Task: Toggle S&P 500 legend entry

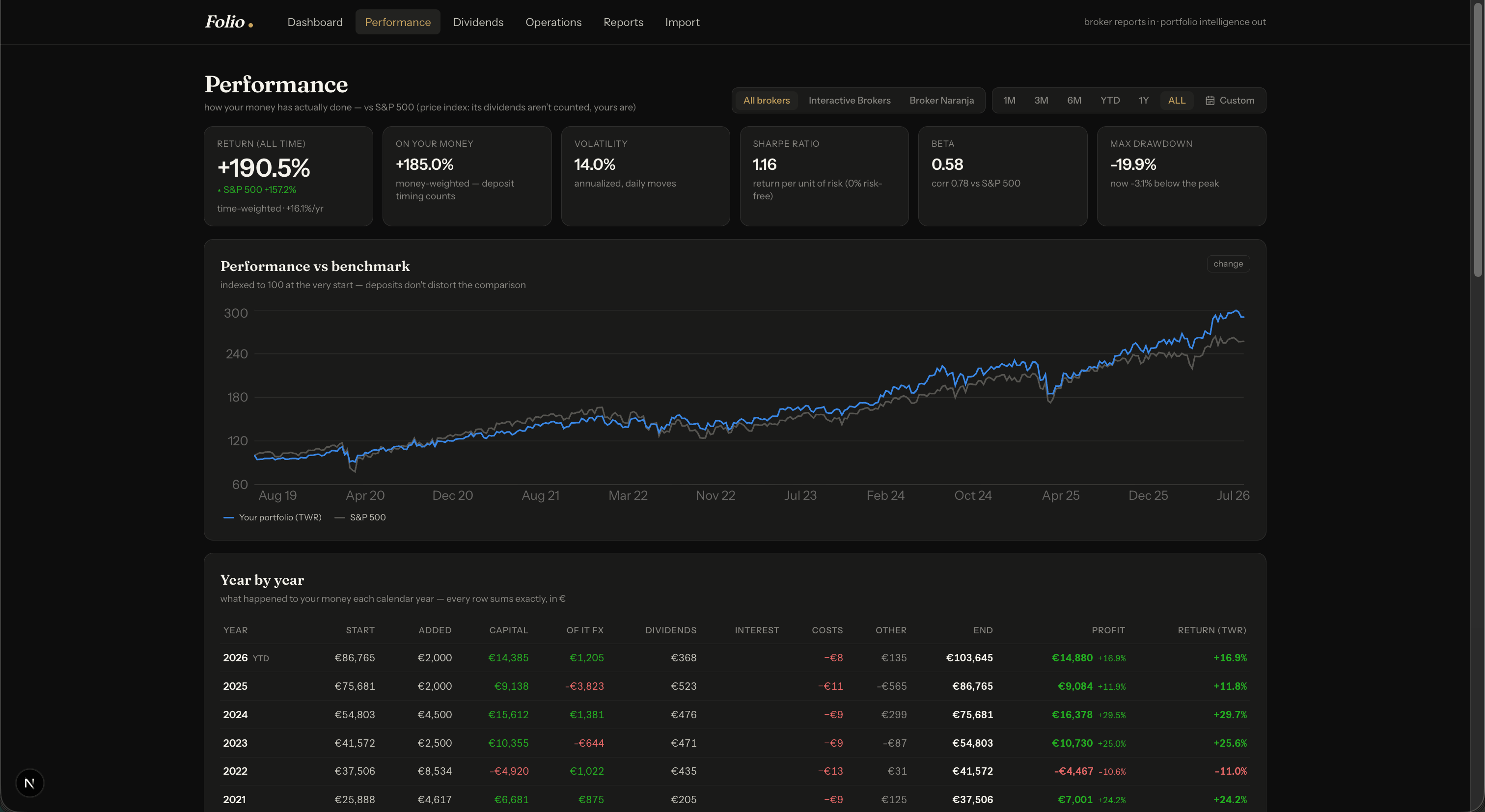Action: point(360,517)
